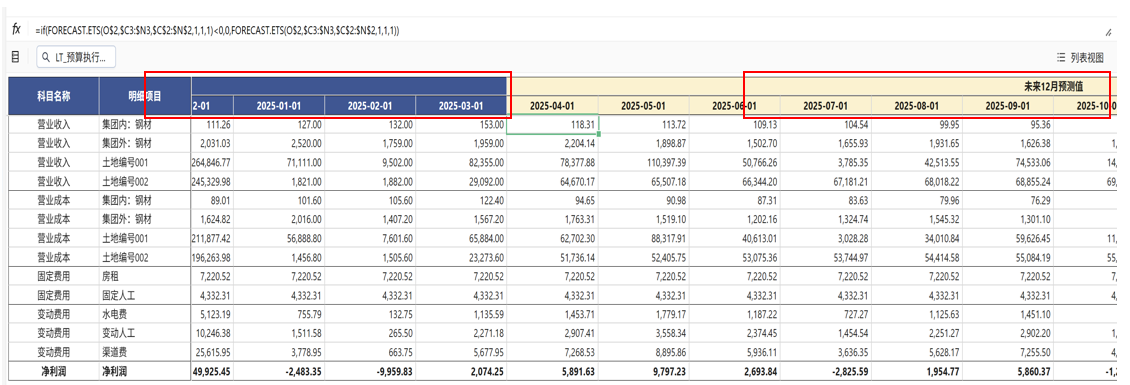Image resolution: width=1130 pixels, height=385 pixels.
Task: Select the 2025-07-01 column header
Action: point(827,105)
